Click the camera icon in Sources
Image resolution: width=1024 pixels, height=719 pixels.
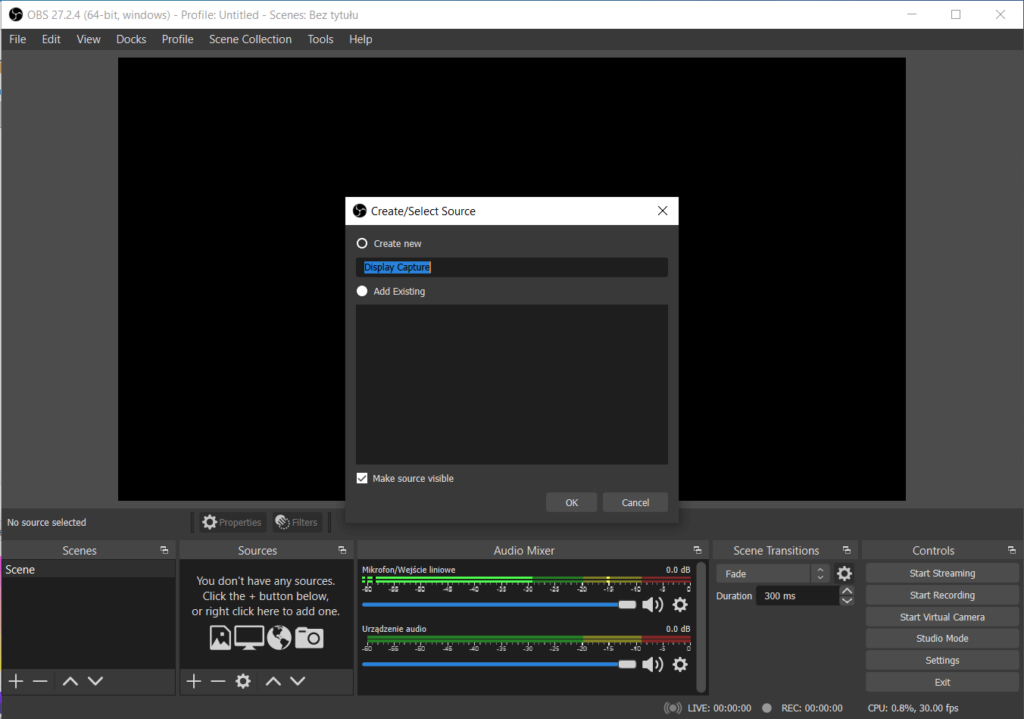(309, 637)
